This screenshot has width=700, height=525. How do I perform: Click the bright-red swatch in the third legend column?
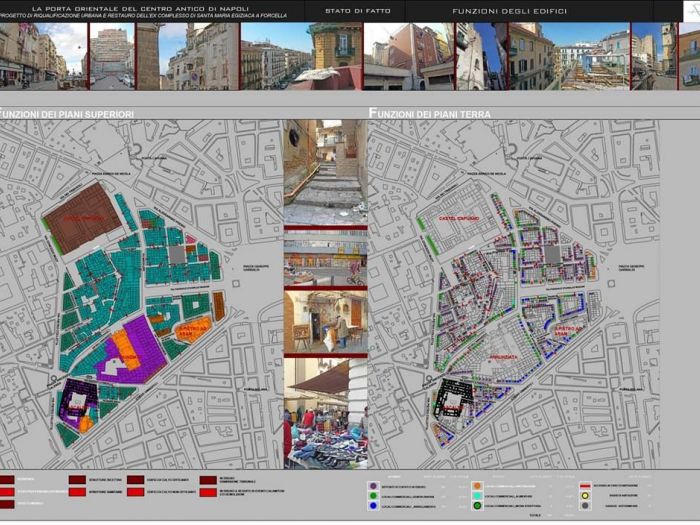(135, 492)
